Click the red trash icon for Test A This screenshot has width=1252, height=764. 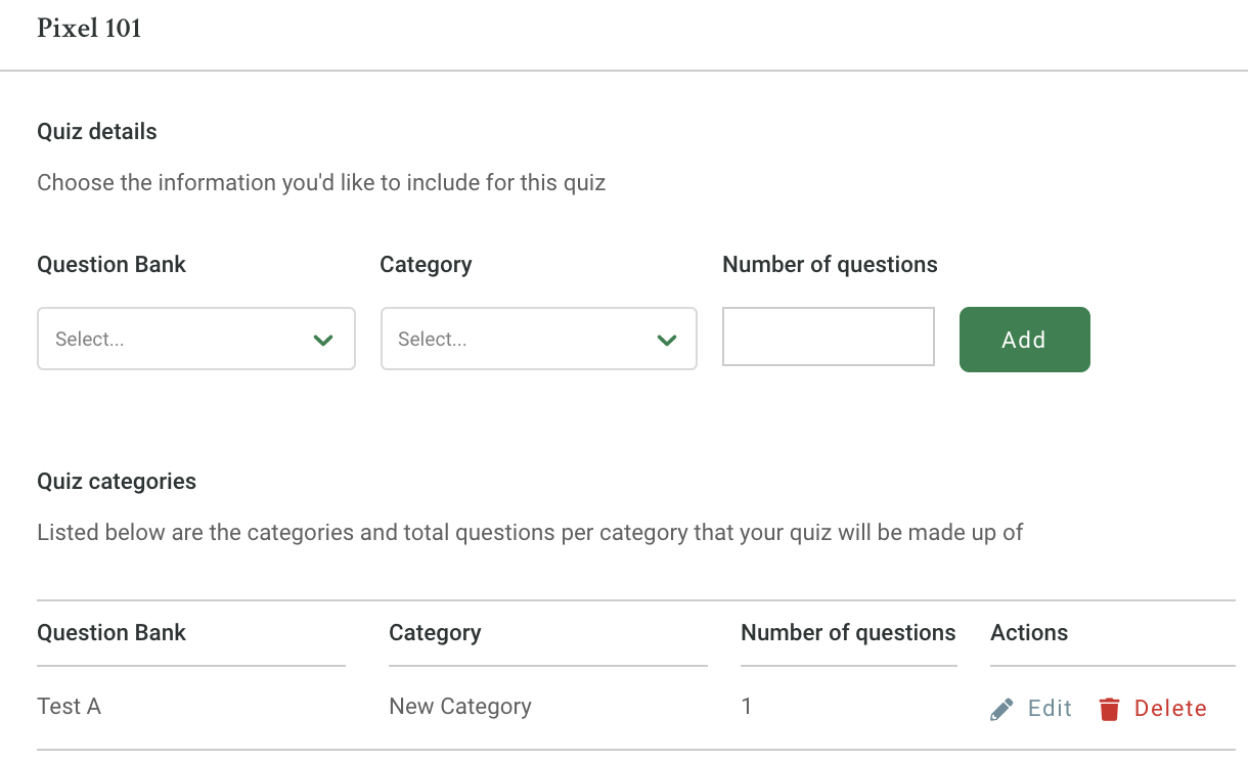click(x=1109, y=709)
